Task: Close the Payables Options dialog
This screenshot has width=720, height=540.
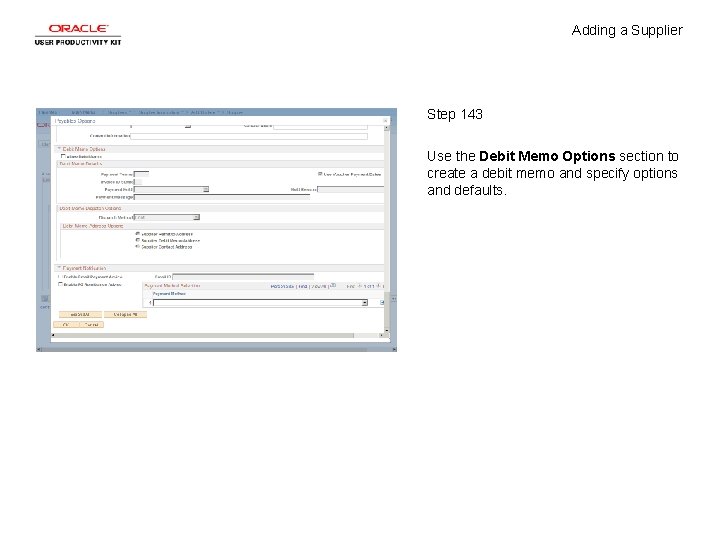Action: pos(385,121)
